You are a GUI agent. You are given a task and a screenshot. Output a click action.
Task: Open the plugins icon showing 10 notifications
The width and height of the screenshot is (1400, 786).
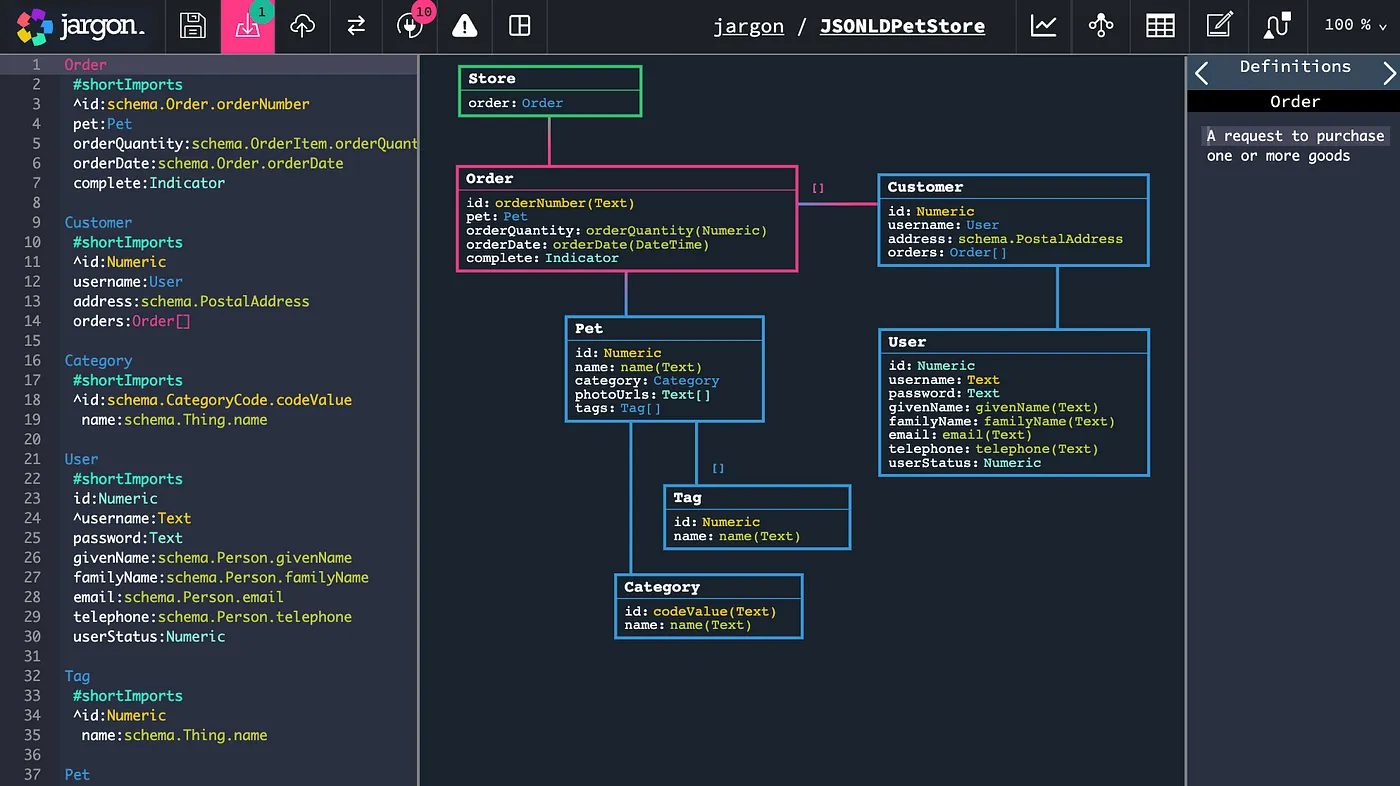pos(409,26)
